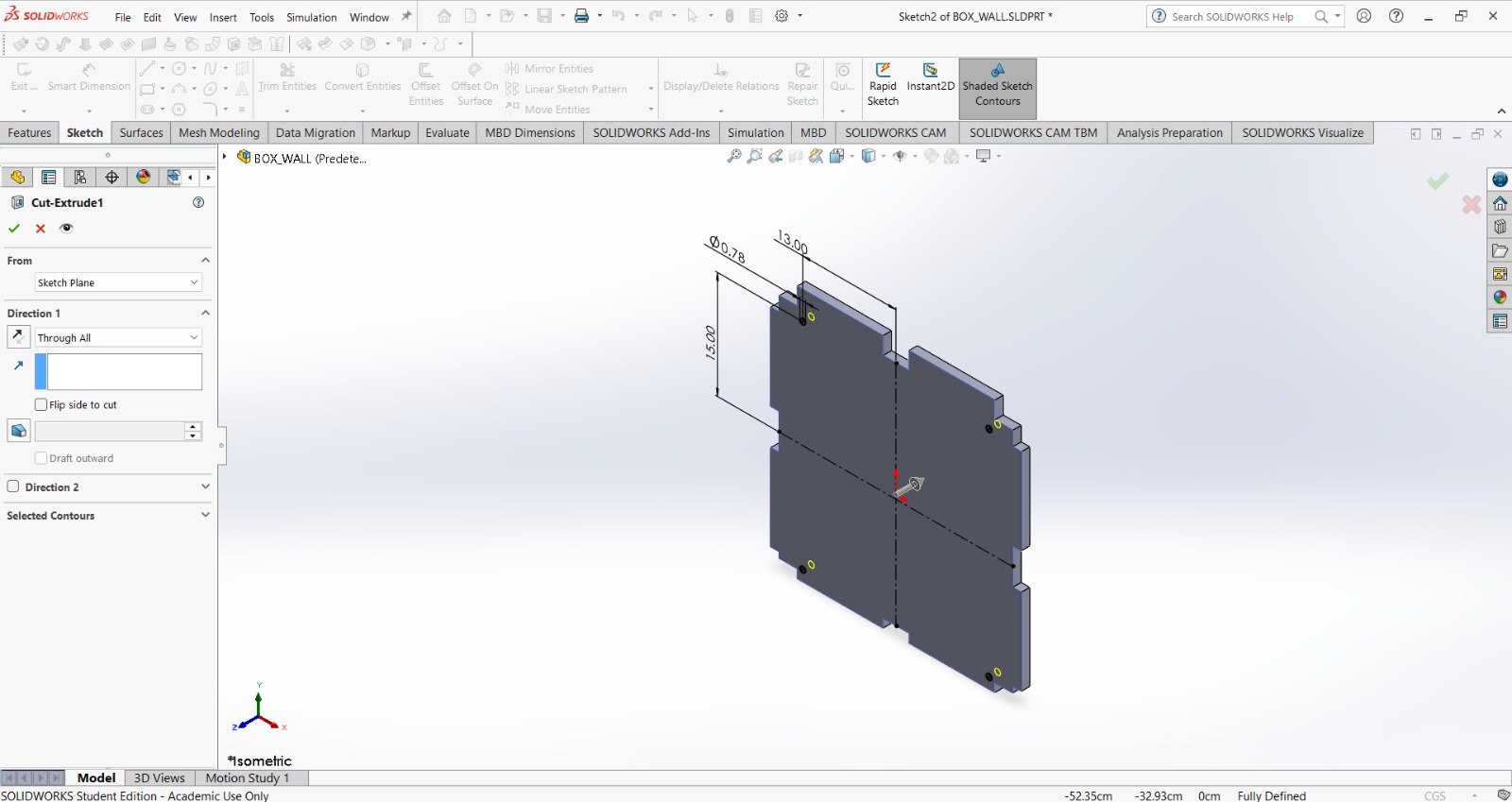The height and width of the screenshot is (802, 1512).
Task: Switch to the Surfaces tab
Action: click(x=141, y=133)
